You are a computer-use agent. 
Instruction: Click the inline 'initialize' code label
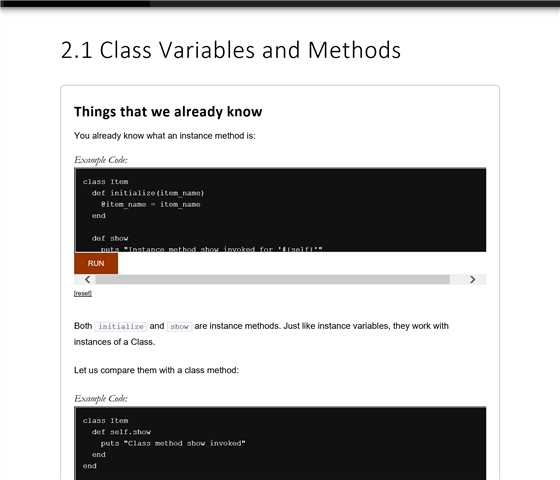click(x=121, y=326)
